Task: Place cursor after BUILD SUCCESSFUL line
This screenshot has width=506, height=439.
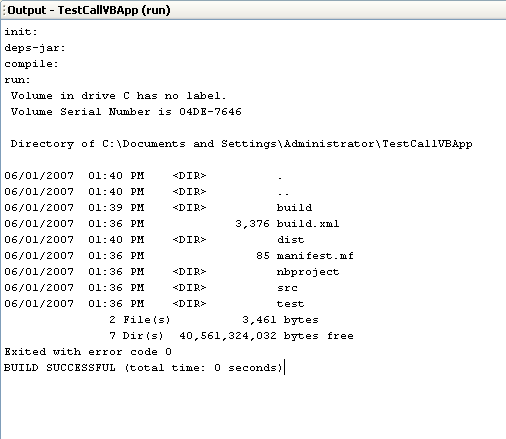Action: point(284,368)
